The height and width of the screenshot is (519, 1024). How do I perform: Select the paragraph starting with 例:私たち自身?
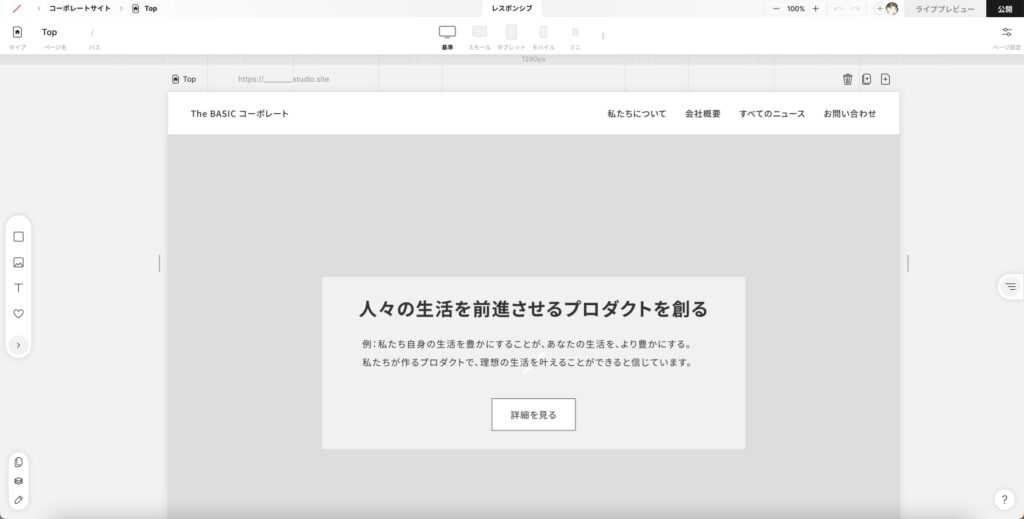tap(527, 353)
